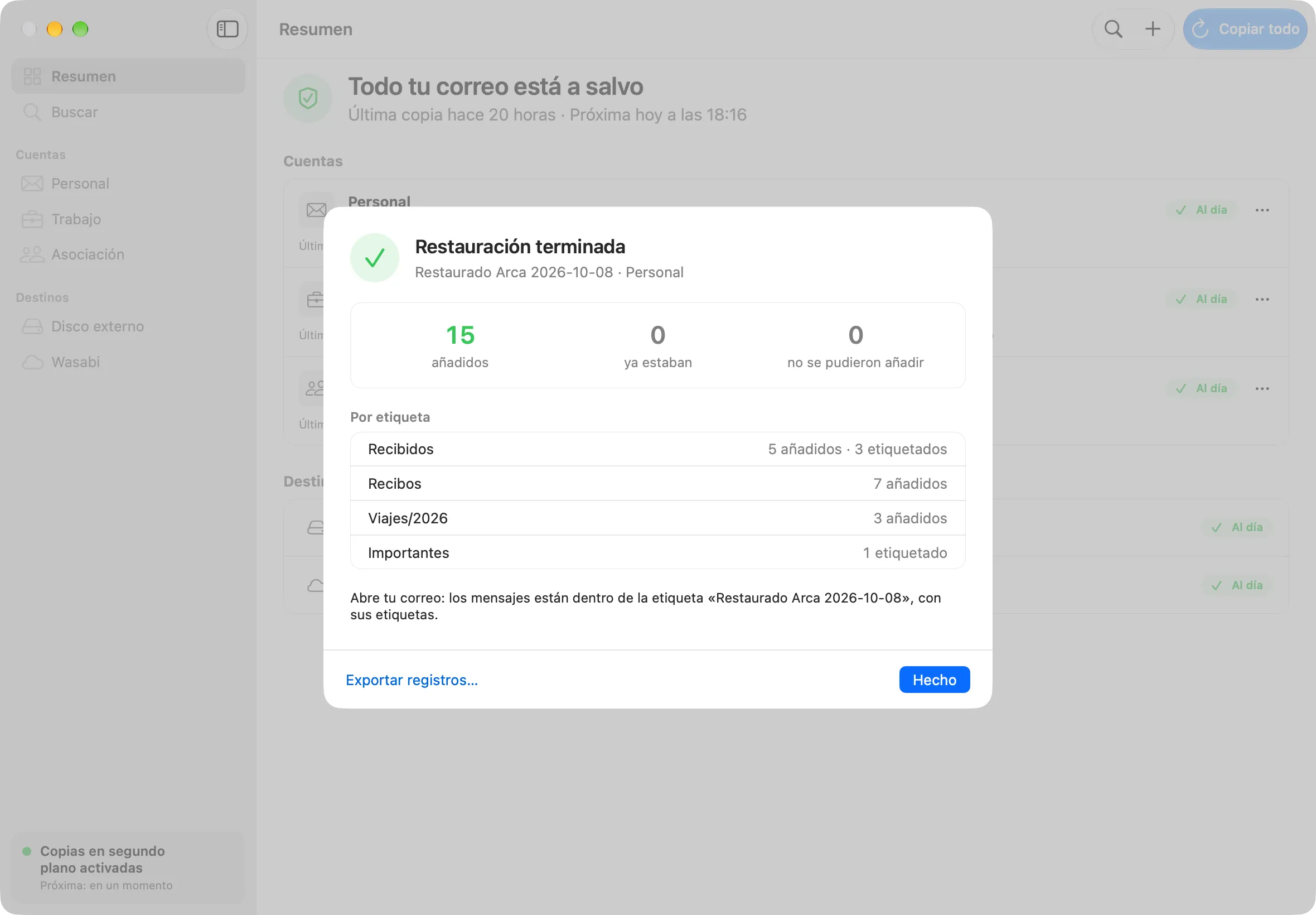Screen dimensions: 1316x915
Task: Select Resumen in the sidebar
Action: [128, 76]
